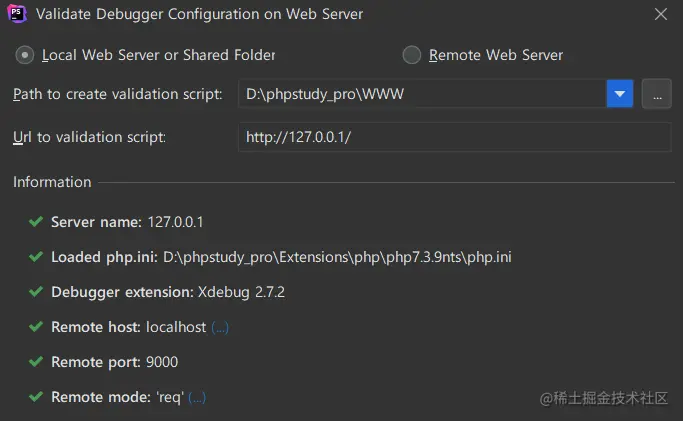The height and width of the screenshot is (421, 683).
Task: Click the 'Path to create validation script' label
Action: (118, 94)
